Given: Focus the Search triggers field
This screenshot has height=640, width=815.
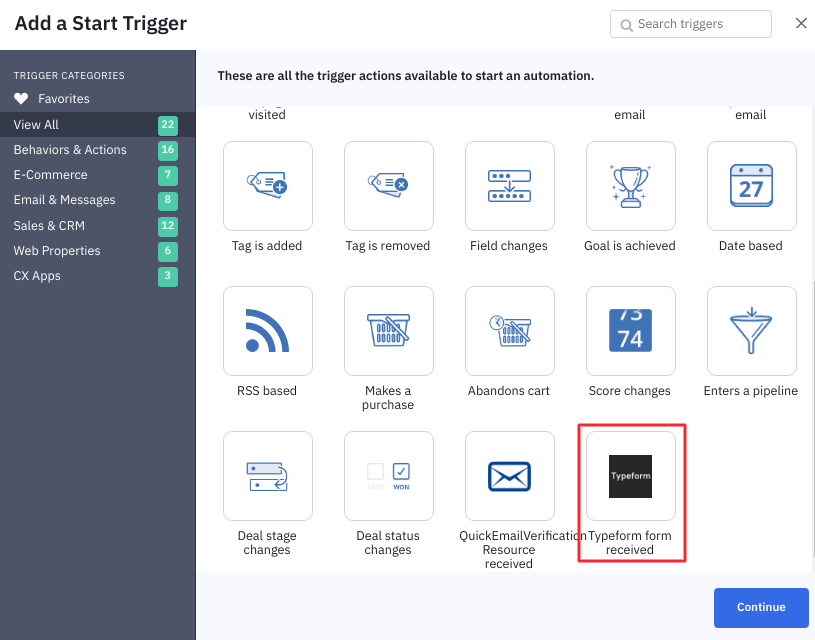Looking at the screenshot, I should [x=691, y=24].
